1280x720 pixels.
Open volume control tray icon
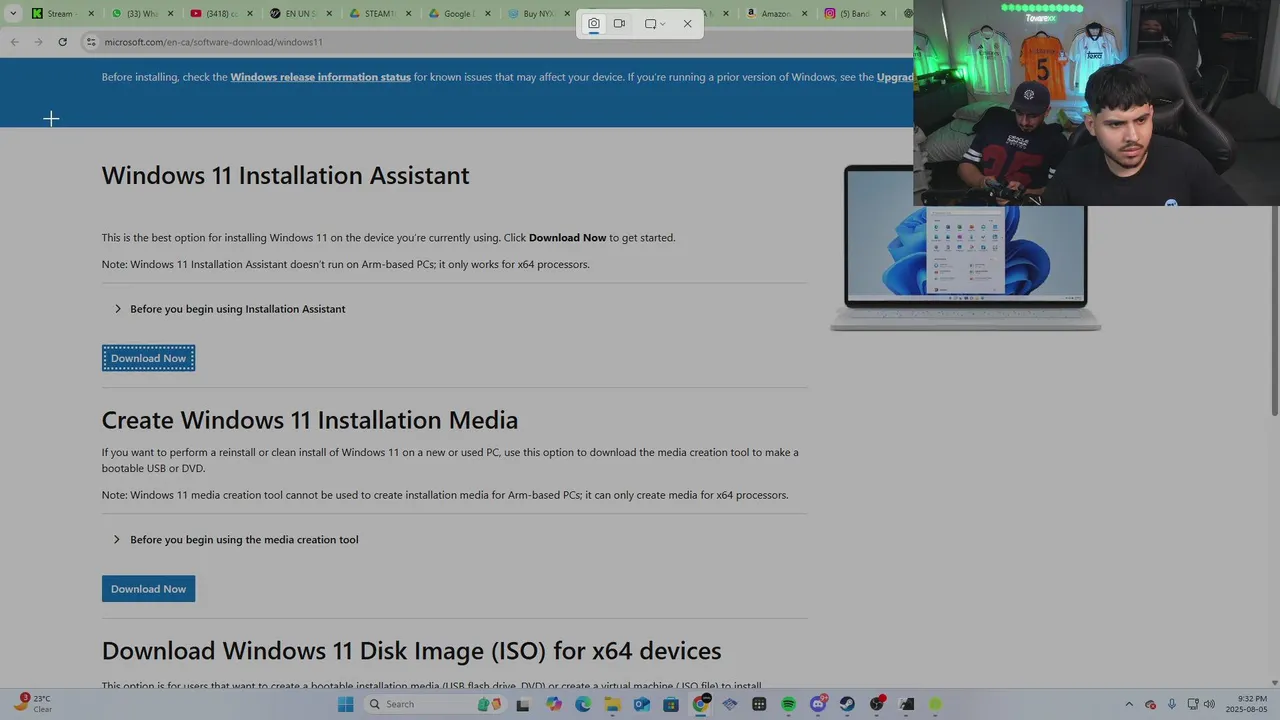pyautogui.click(x=1209, y=704)
